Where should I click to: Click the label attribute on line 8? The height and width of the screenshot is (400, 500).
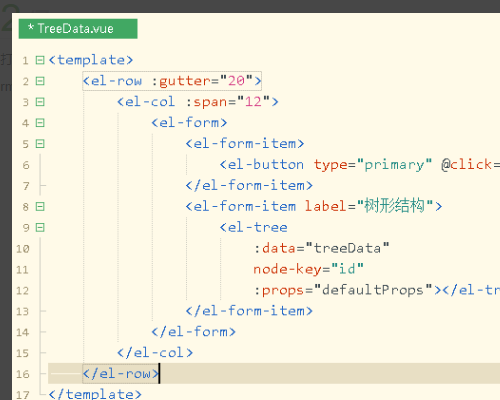[x=326, y=206]
